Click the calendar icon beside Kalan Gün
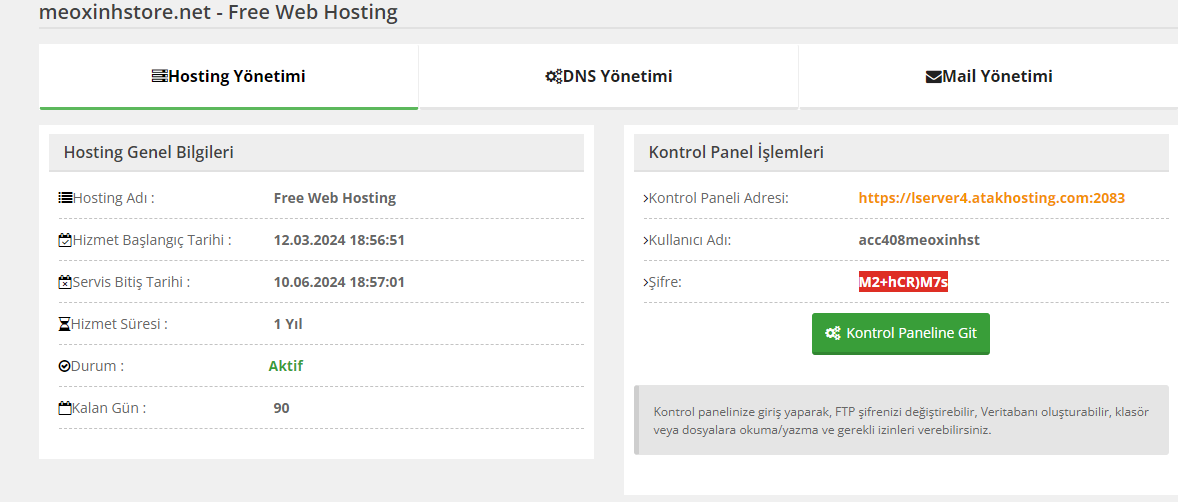Screen dimensions: 1178x502 point(65,409)
